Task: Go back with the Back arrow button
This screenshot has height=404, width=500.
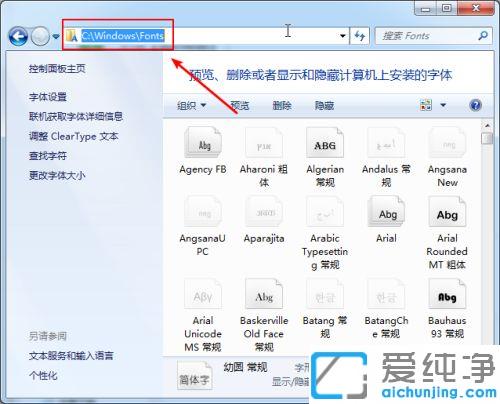Action: click(18, 36)
